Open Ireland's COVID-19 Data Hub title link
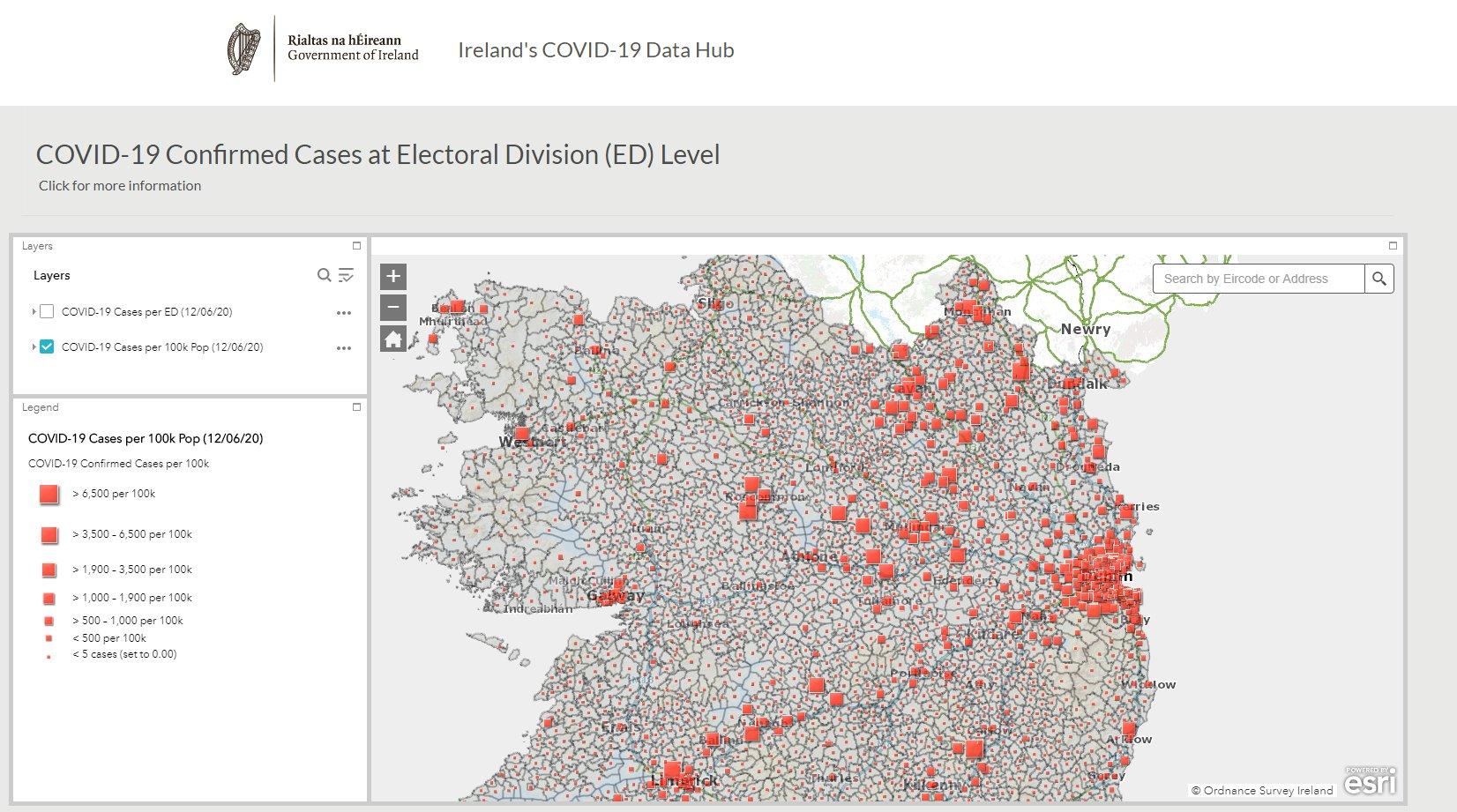The width and height of the screenshot is (1457, 812). point(595,50)
